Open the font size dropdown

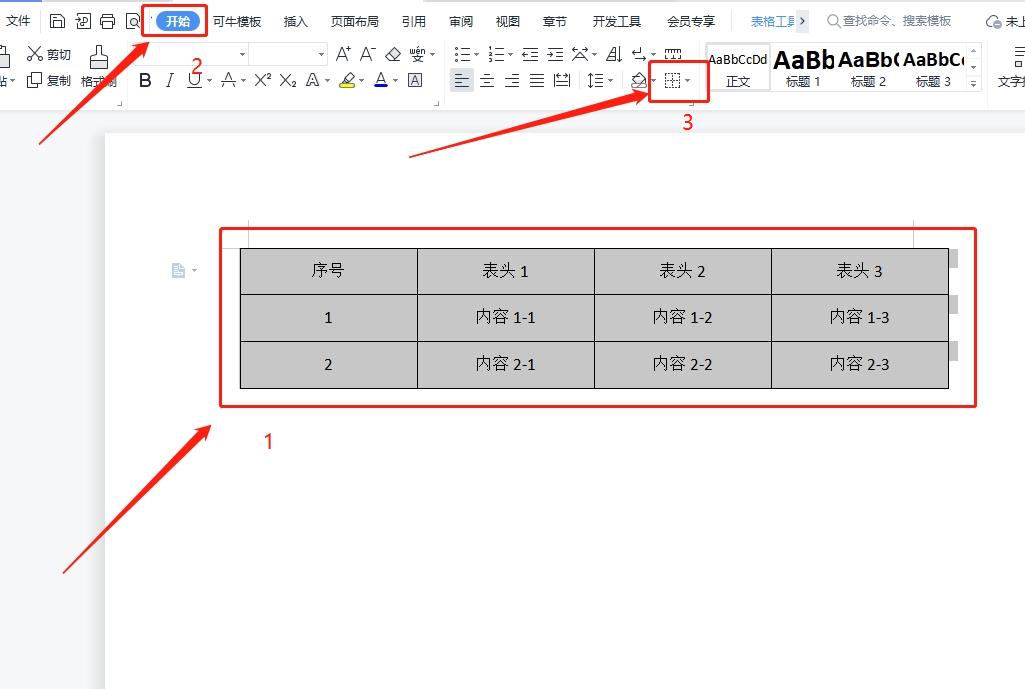pyautogui.click(x=321, y=54)
